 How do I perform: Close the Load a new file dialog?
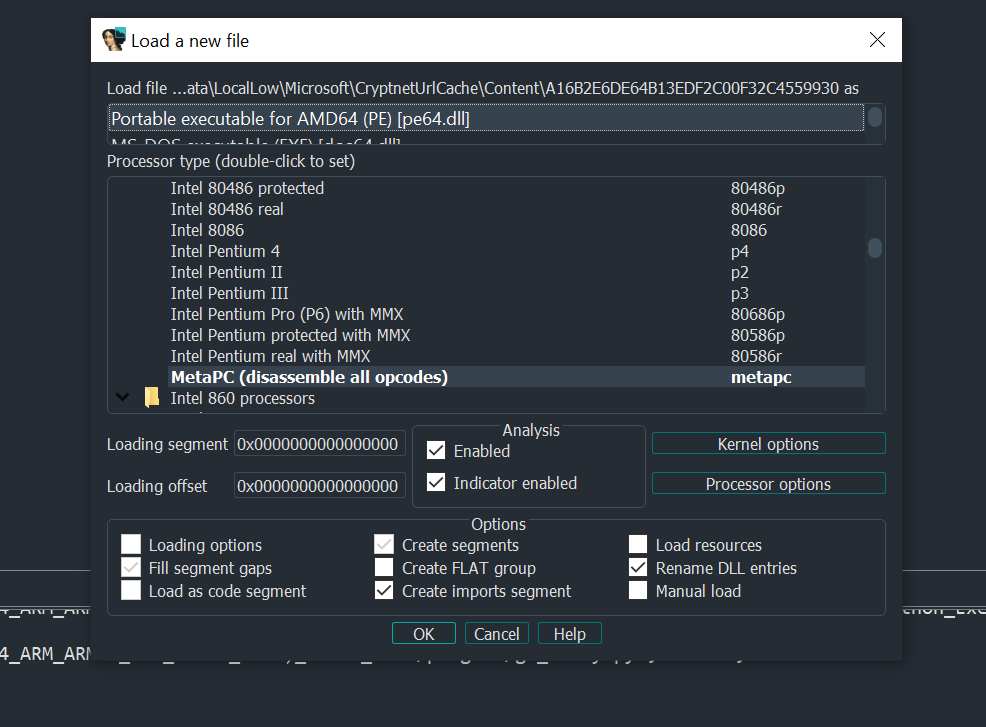[x=877, y=40]
